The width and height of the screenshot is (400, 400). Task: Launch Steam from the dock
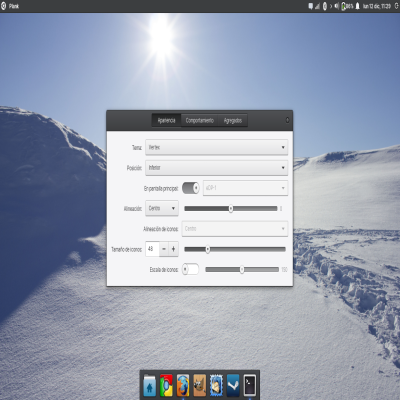point(233,385)
